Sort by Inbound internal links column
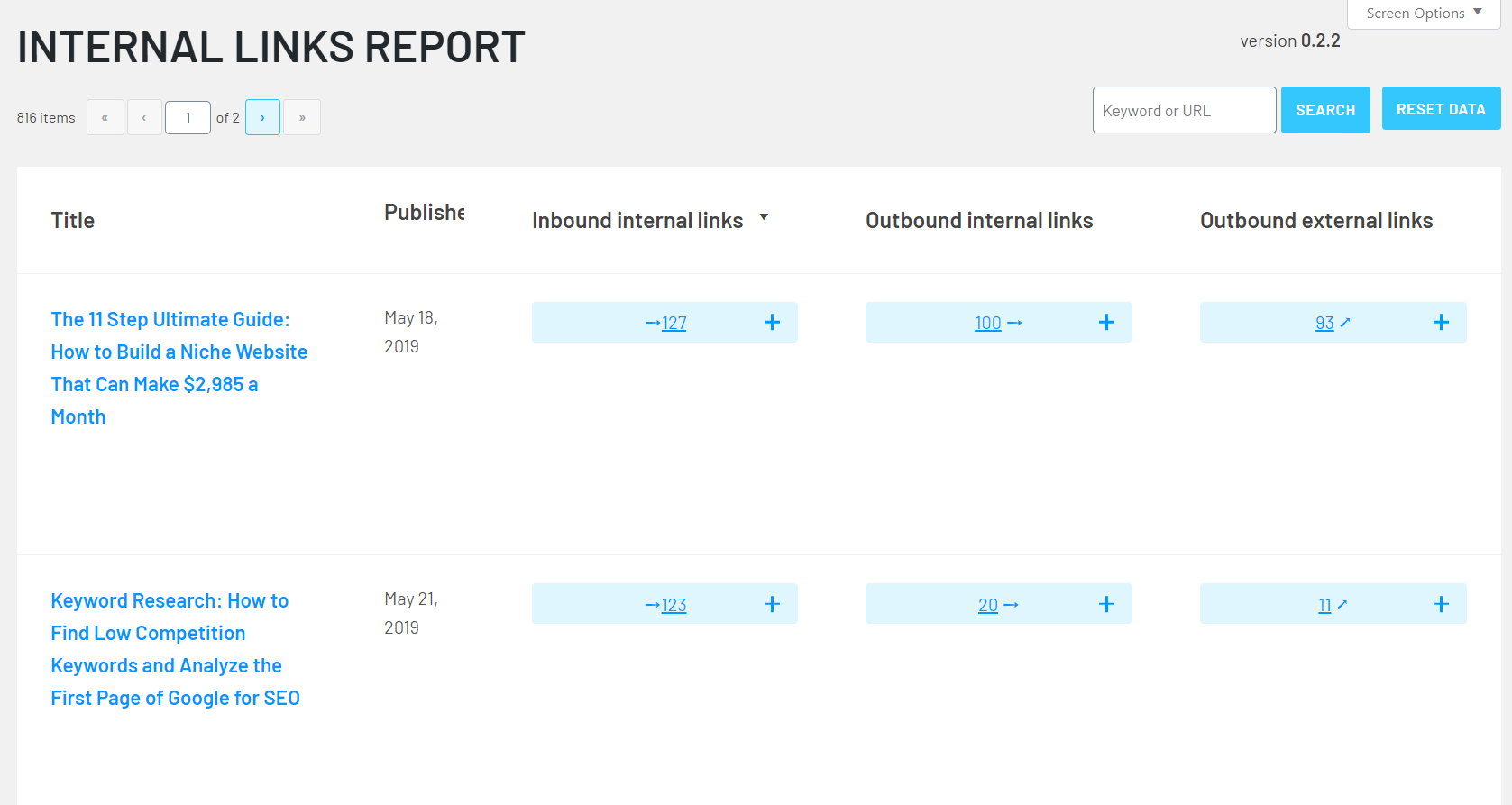This screenshot has width=1512, height=805. coord(637,221)
